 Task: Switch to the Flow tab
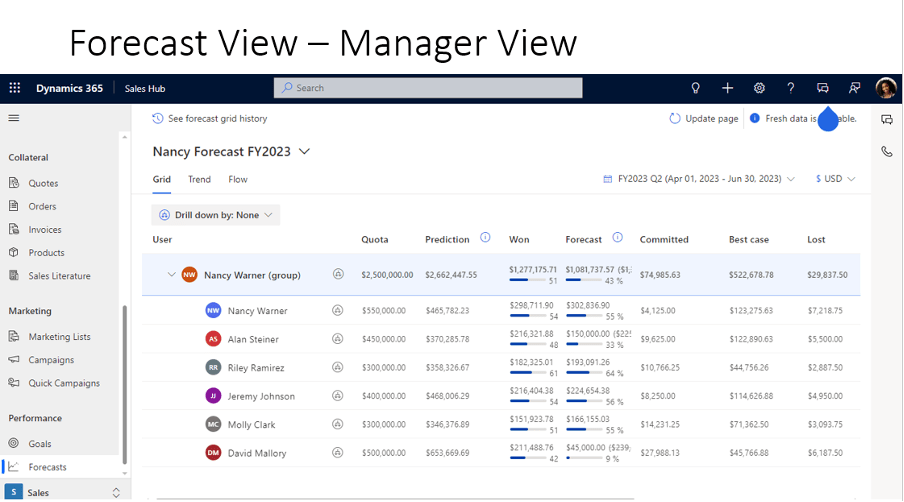tap(238, 180)
